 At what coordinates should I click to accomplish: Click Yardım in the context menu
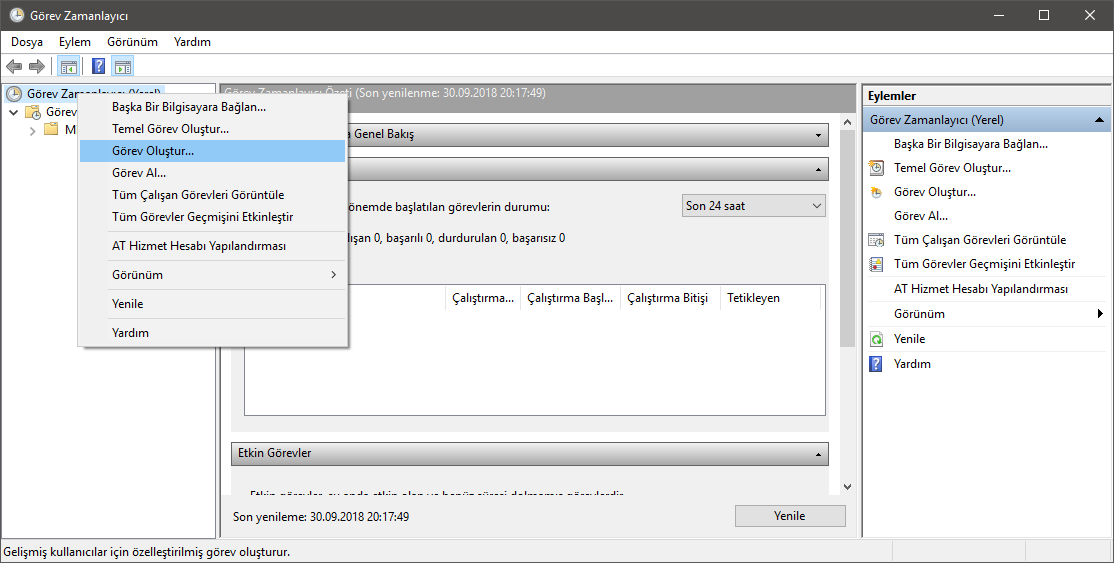212,333
